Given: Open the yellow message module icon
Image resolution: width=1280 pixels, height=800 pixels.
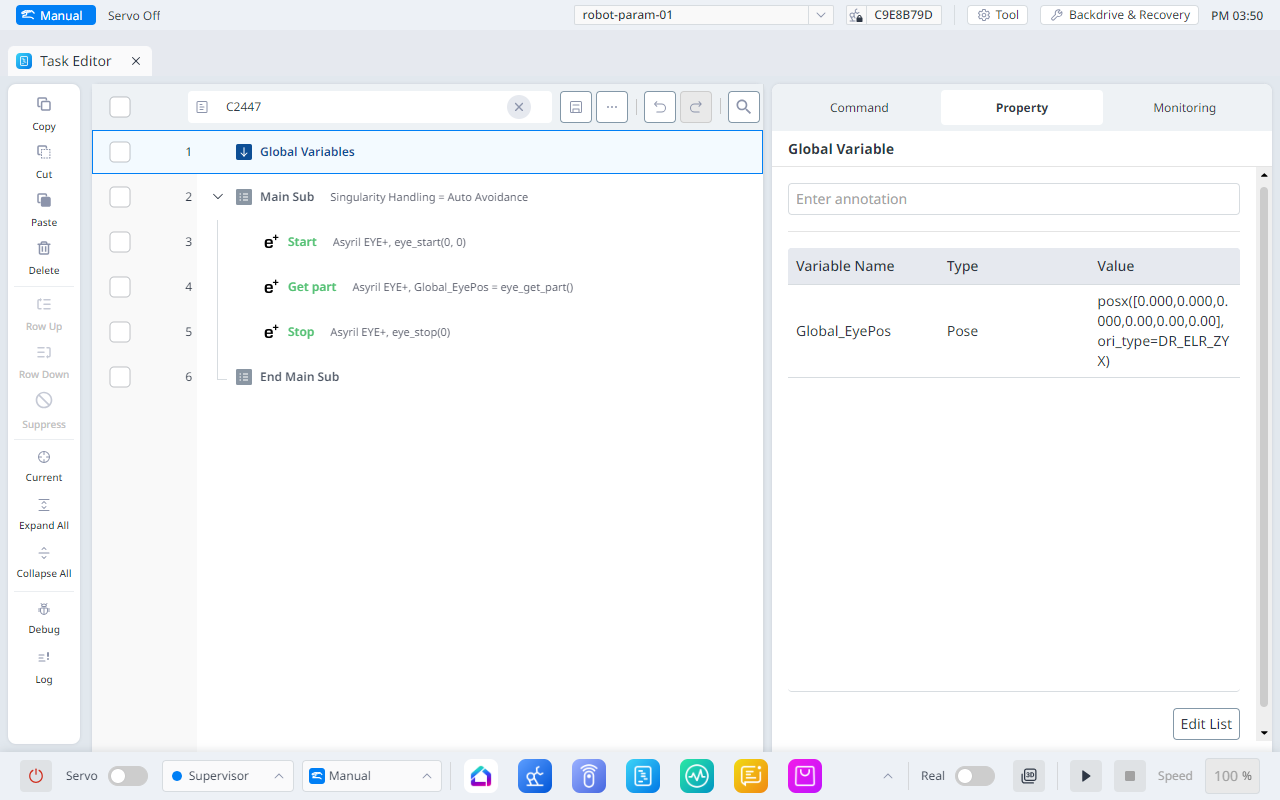Looking at the screenshot, I should [751, 776].
